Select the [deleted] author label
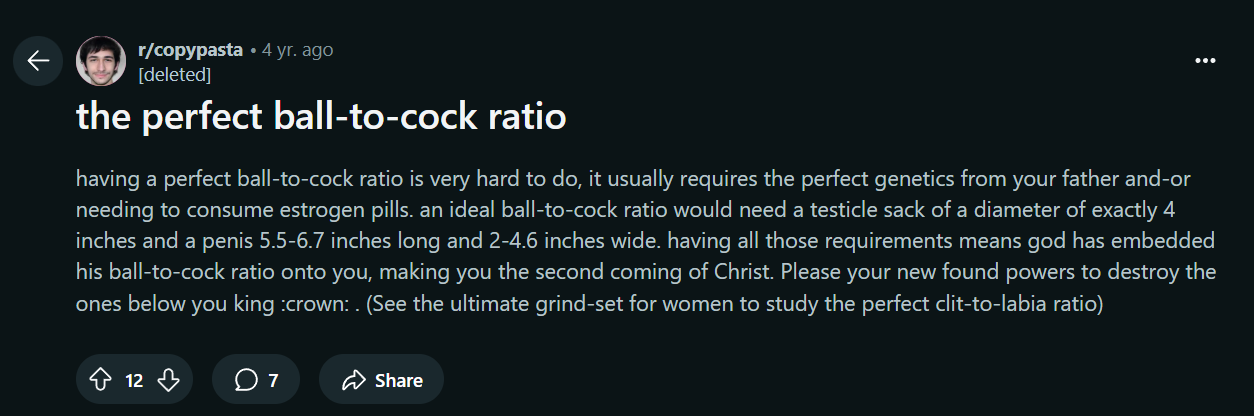This screenshot has width=1254, height=416. [174, 74]
